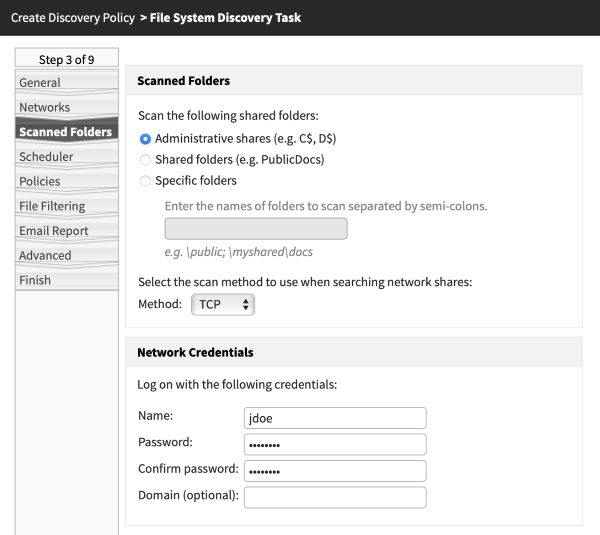
Task: Click the Name field containing jdoe
Action: click(x=335, y=418)
